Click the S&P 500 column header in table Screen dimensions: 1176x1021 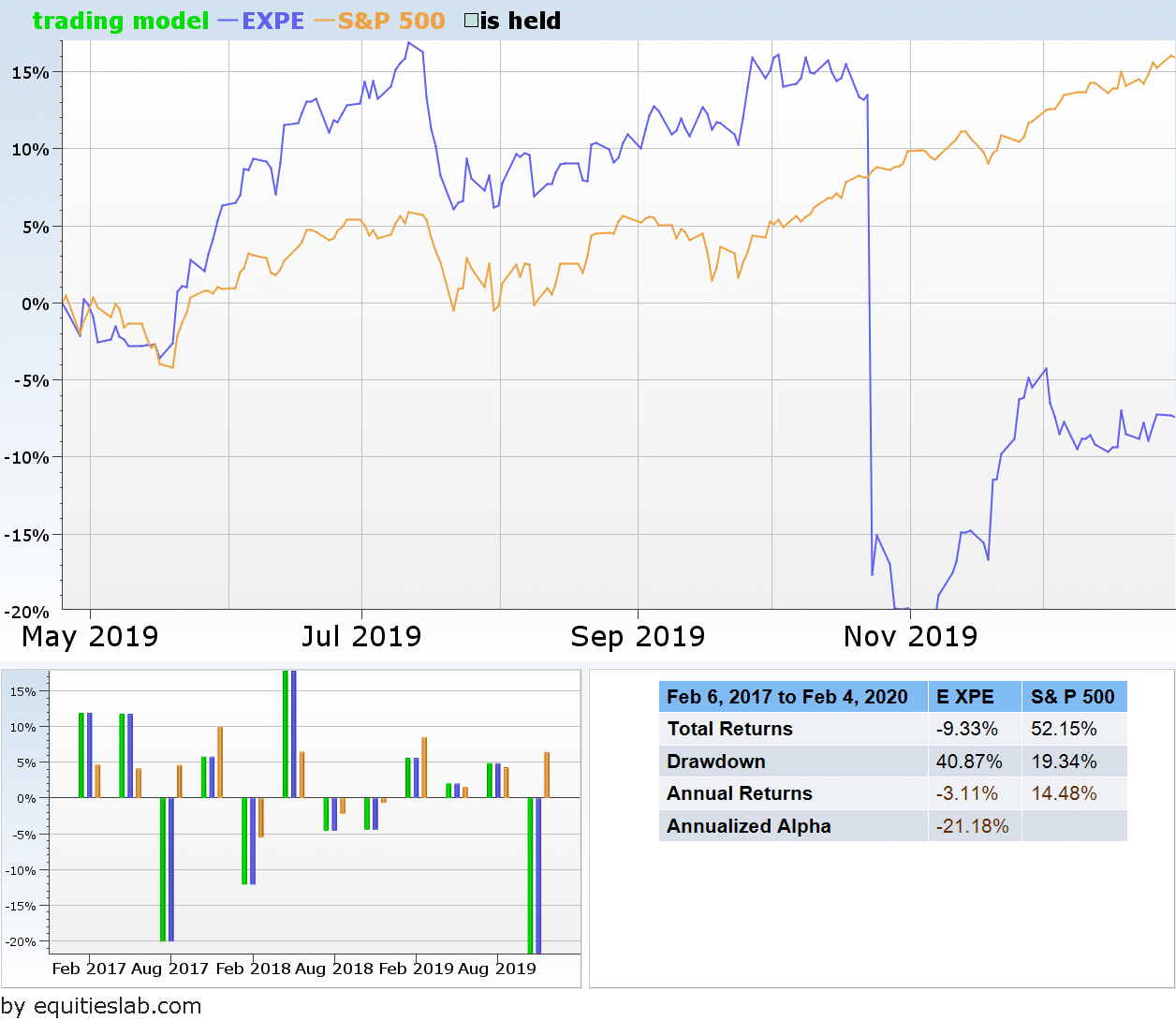(x=1073, y=697)
